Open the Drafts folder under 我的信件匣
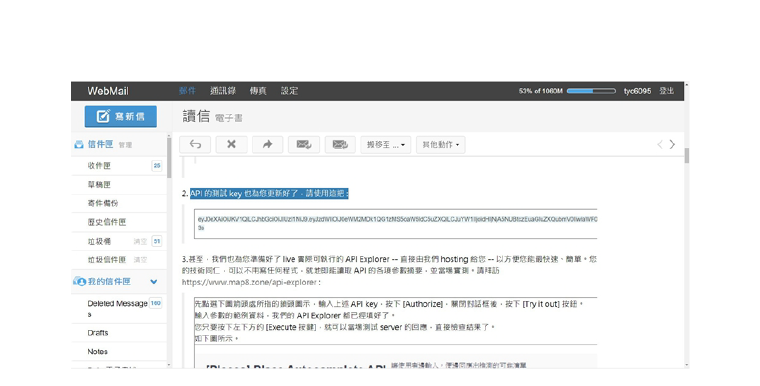Image resolution: width=760 pixels, height=386 pixels. pyautogui.click(x=98, y=333)
